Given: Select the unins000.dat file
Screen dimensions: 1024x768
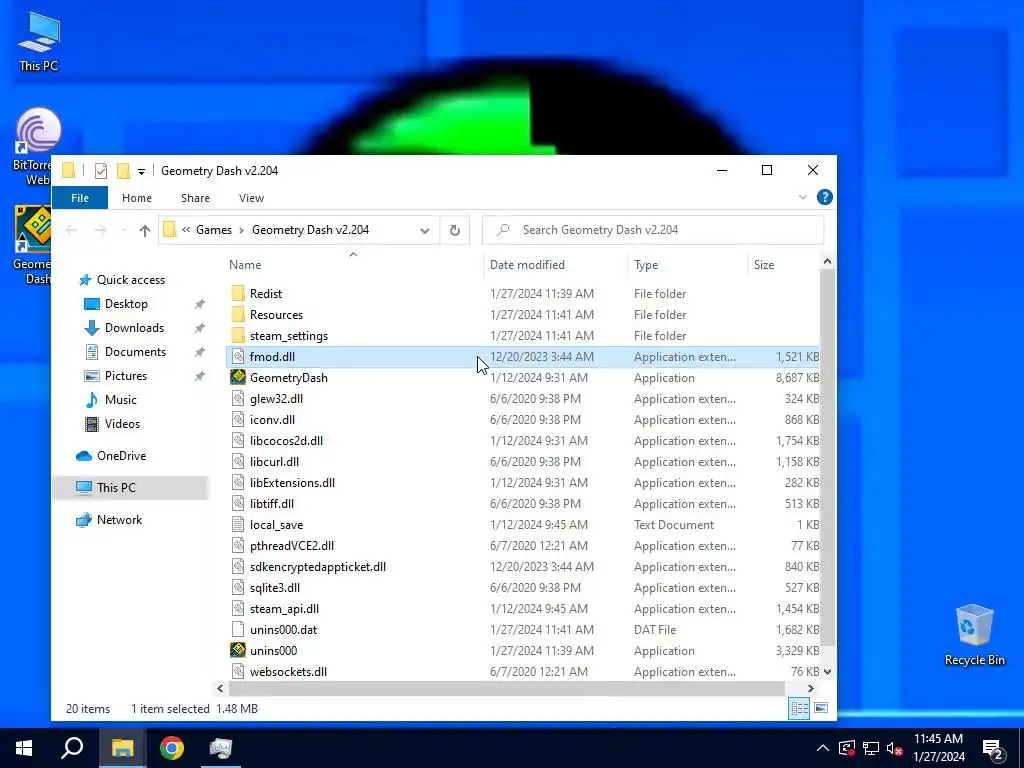Looking at the screenshot, I should 283,630.
